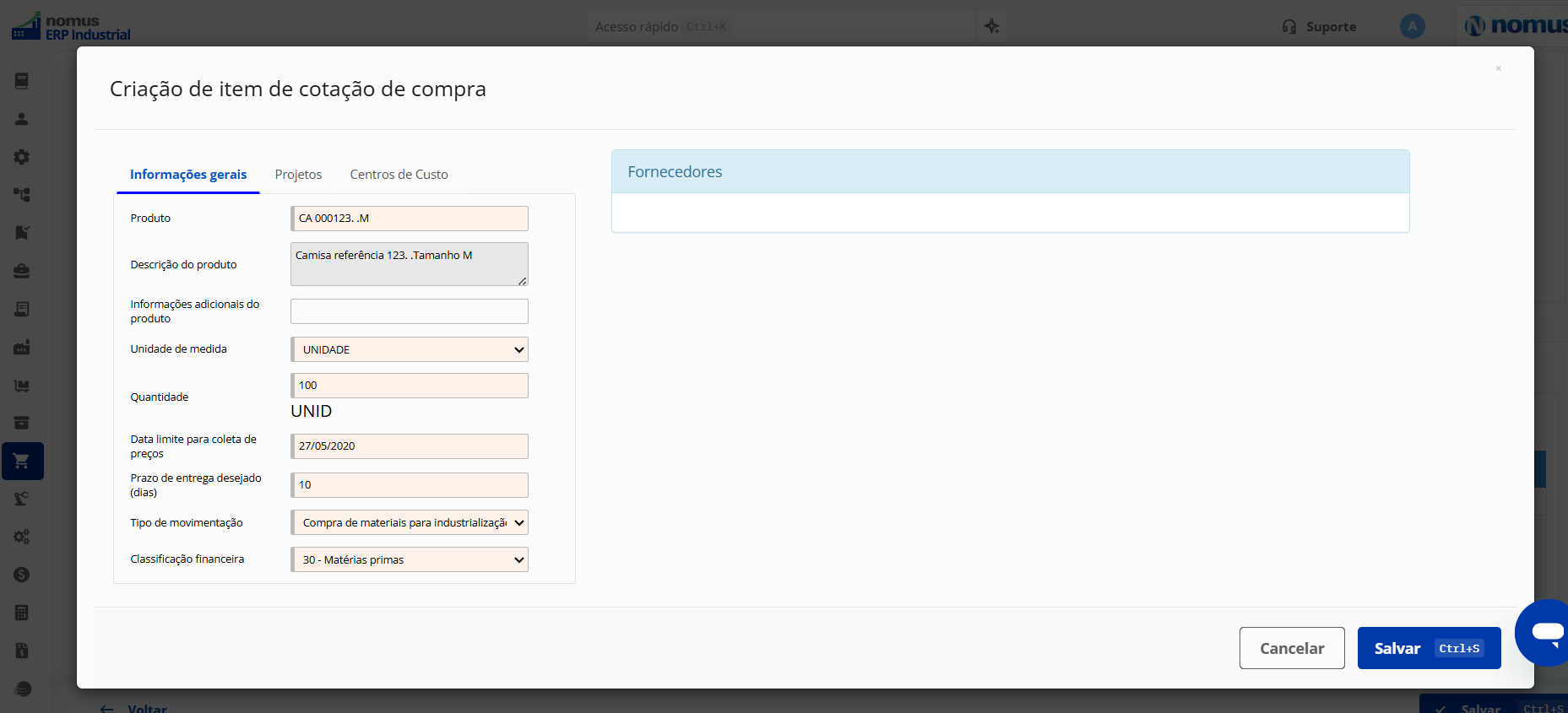The width and height of the screenshot is (1568, 713).
Task: Click the sparkle icon beside quick access
Action: tap(992, 26)
